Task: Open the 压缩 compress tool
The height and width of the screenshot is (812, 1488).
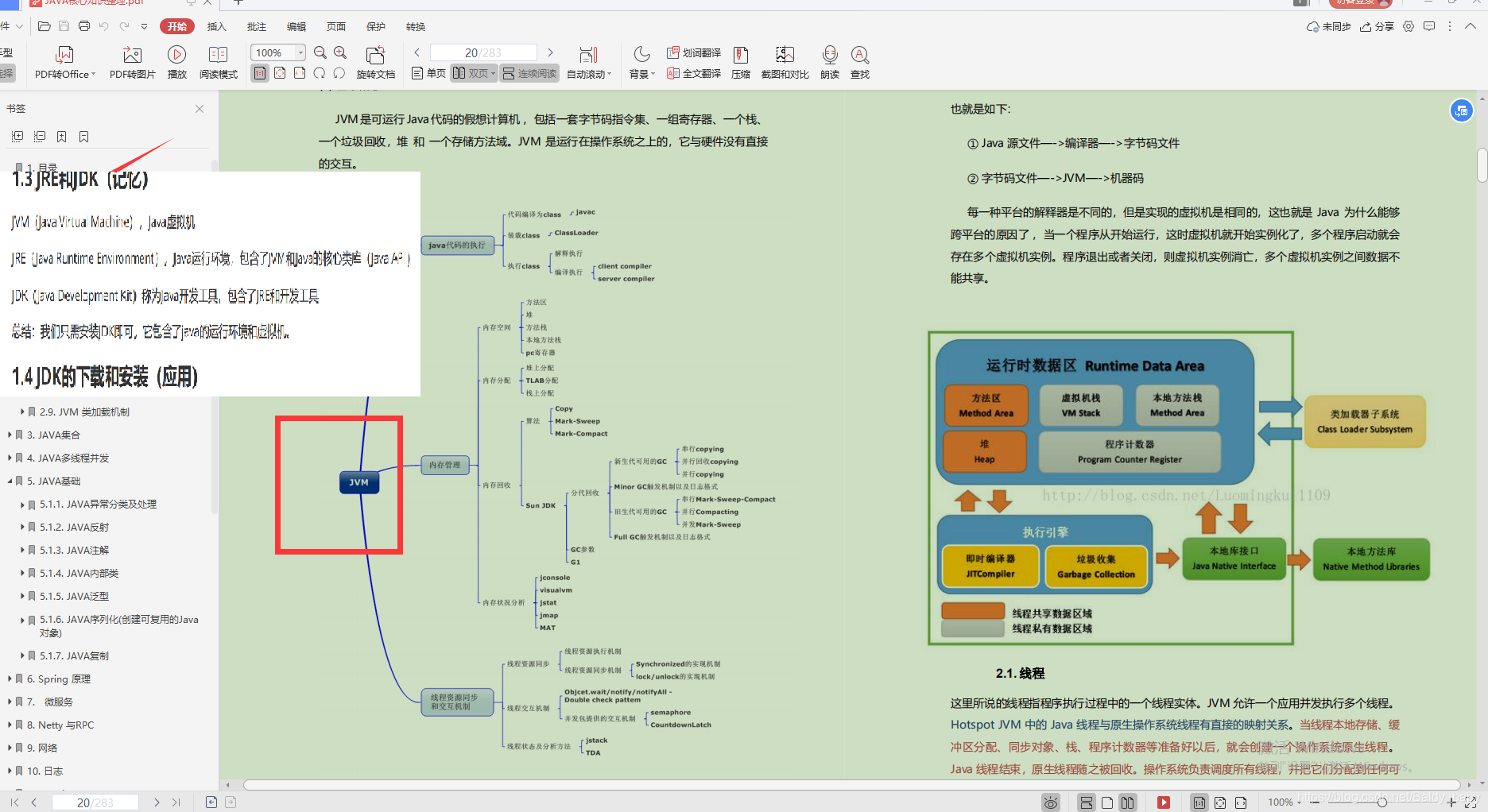Action: (741, 62)
